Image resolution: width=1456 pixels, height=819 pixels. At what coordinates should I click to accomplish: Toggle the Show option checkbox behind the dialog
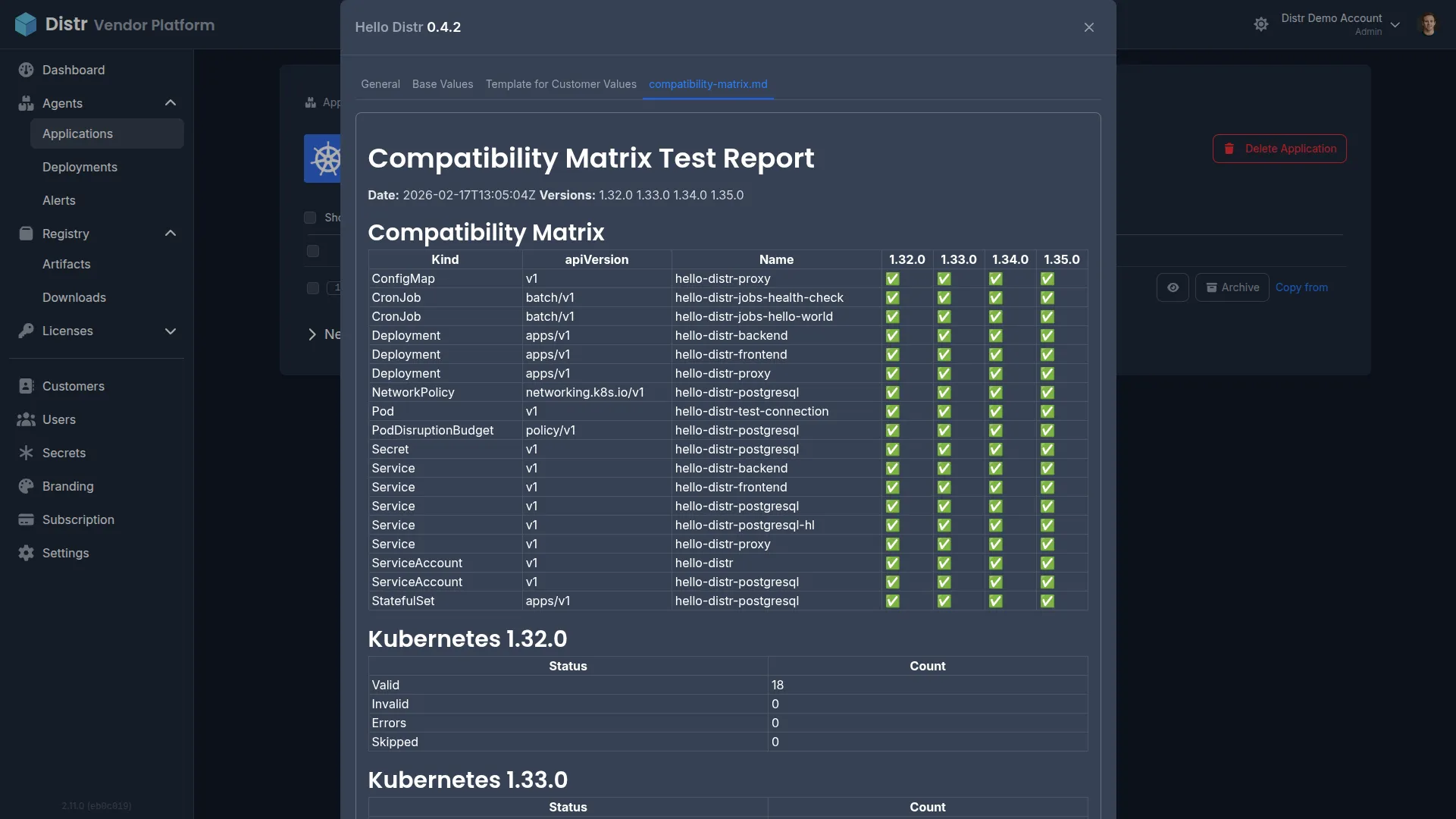coord(309,218)
